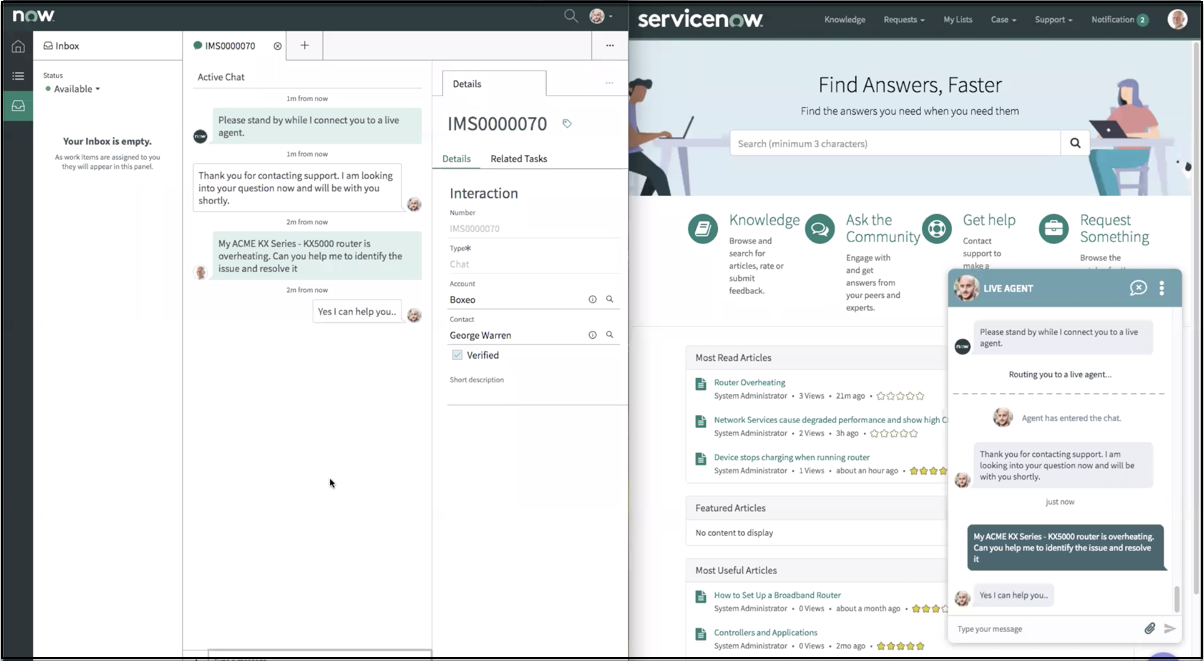Image resolution: width=1204 pixels, height=661 pixels.
Task: Rate Router Overheating with star rating
Action: click(x=901, y=396)
